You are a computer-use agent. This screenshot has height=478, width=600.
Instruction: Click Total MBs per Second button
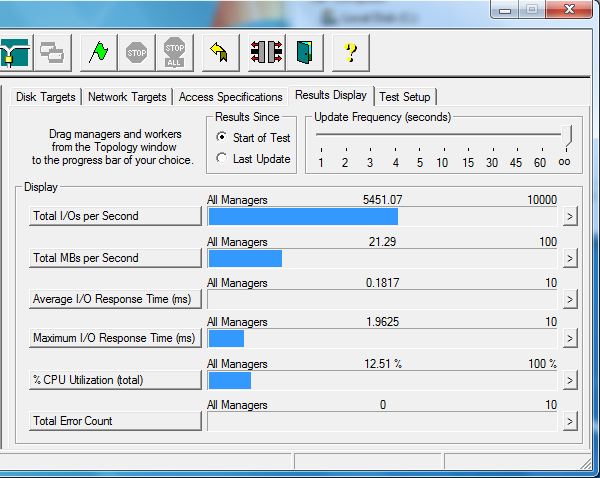pyautogui.click(x=115, y=258)
